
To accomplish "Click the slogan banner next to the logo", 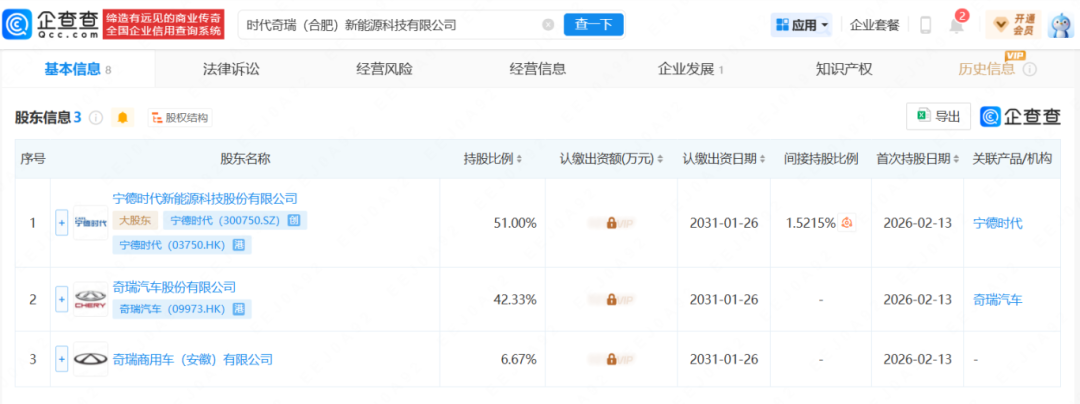I will (x=164, y=25).
